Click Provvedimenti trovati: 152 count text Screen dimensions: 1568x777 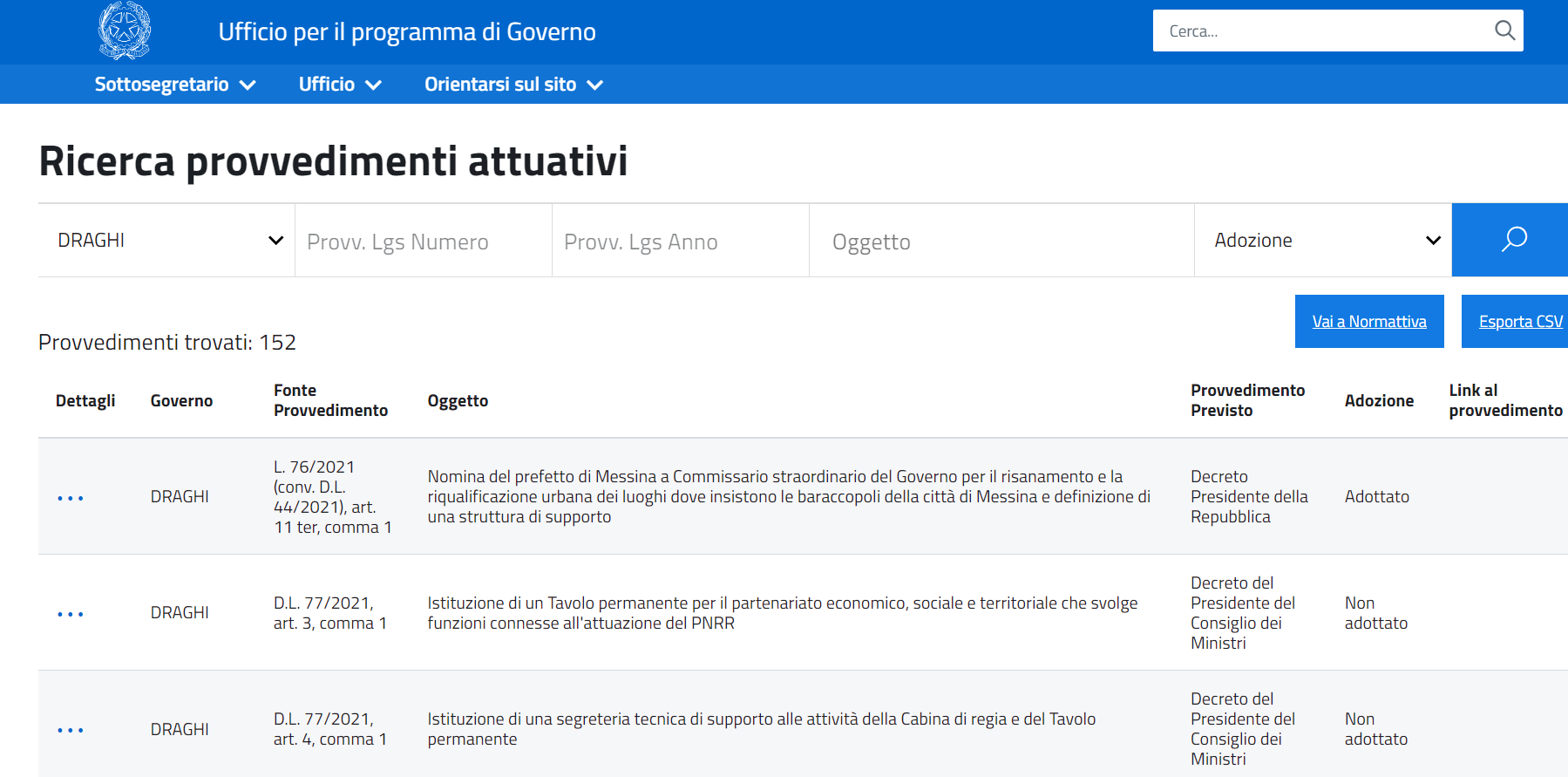click(167, 342)
